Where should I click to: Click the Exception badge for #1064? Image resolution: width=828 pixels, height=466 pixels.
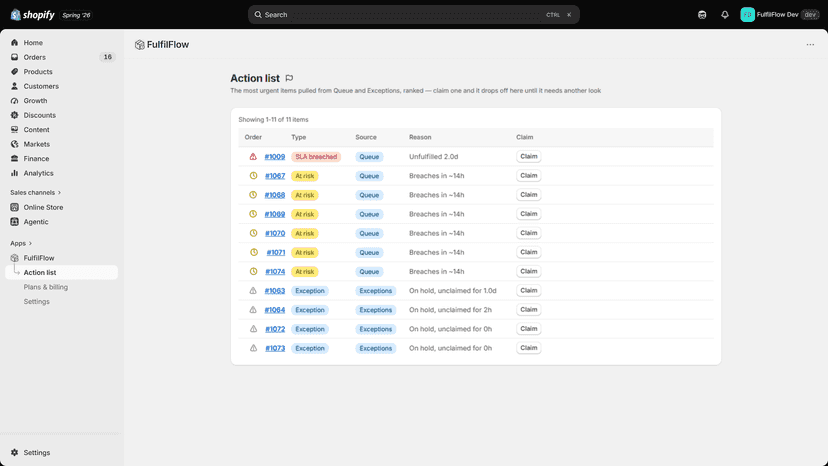309,310
